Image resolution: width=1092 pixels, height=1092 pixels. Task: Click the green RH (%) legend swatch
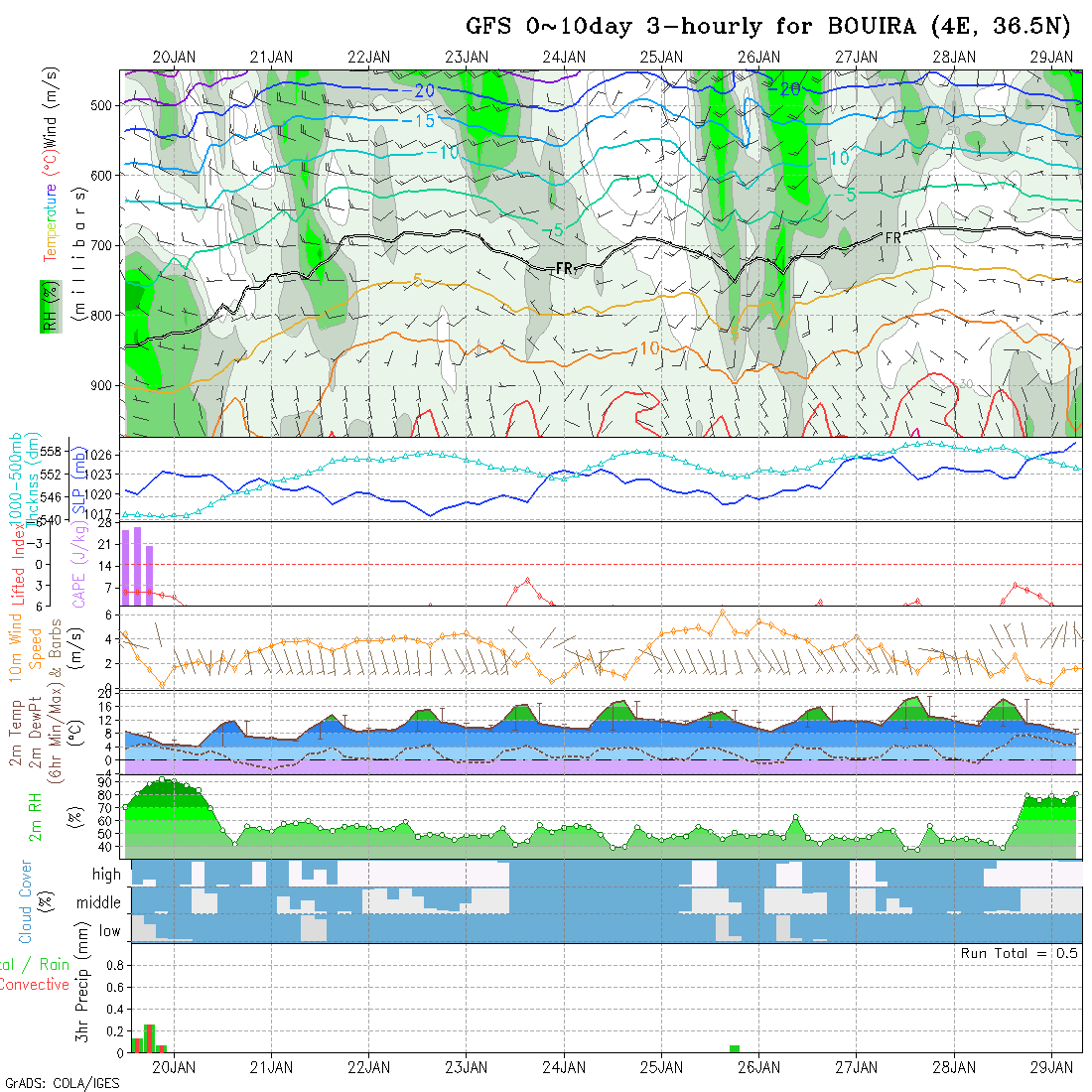pyautogui.click(x=47, y=306)
